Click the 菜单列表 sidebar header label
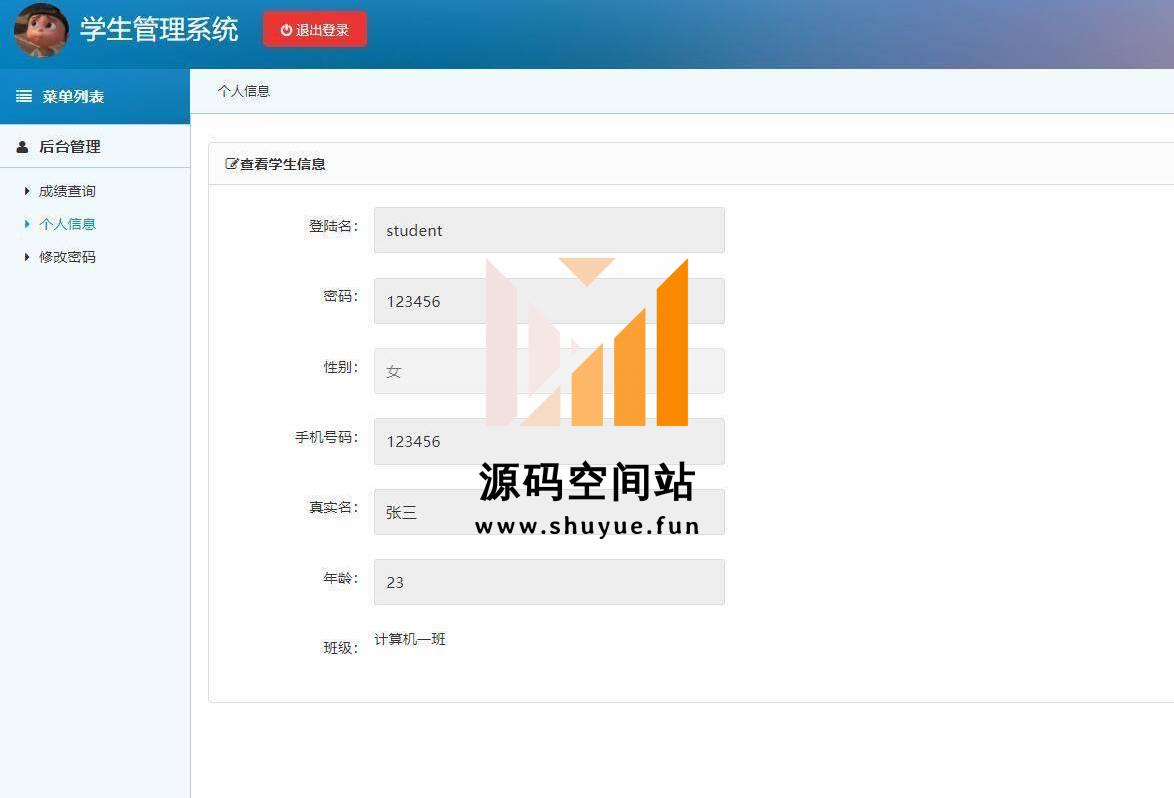This screenshot has width=1174, height=798. 73,97
